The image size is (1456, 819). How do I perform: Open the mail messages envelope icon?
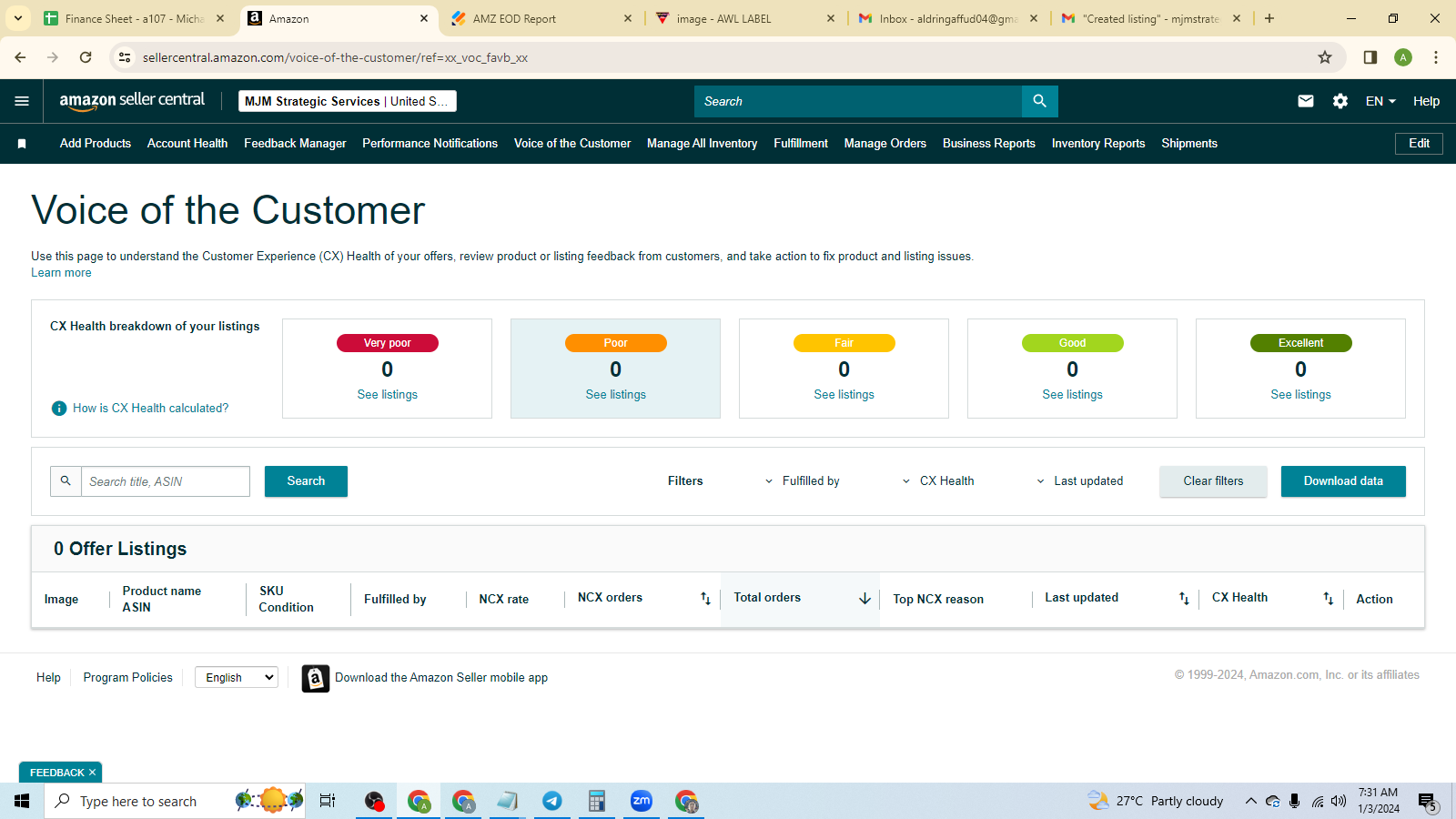click(x=1306, y=101)
